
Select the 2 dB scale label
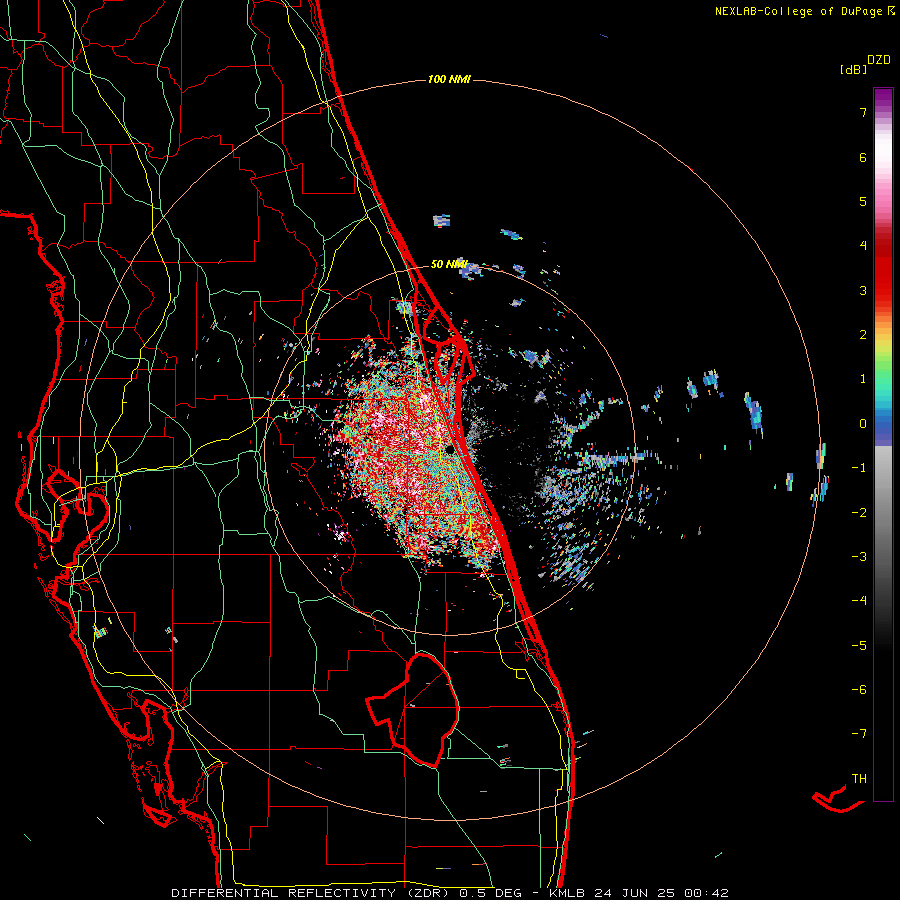[x=863, y=335]
